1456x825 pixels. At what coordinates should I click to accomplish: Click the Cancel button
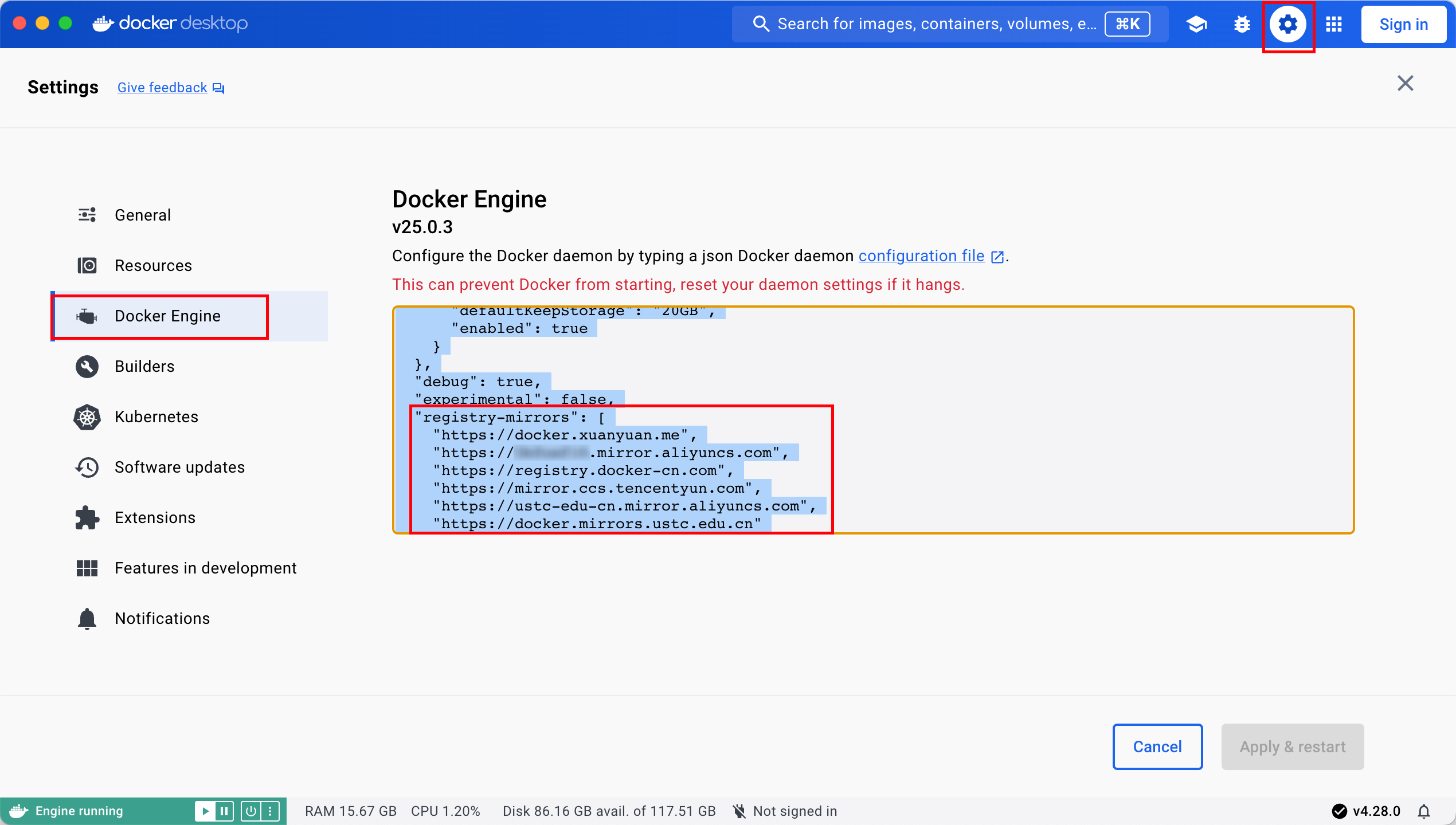click(x=1157, y=747)
